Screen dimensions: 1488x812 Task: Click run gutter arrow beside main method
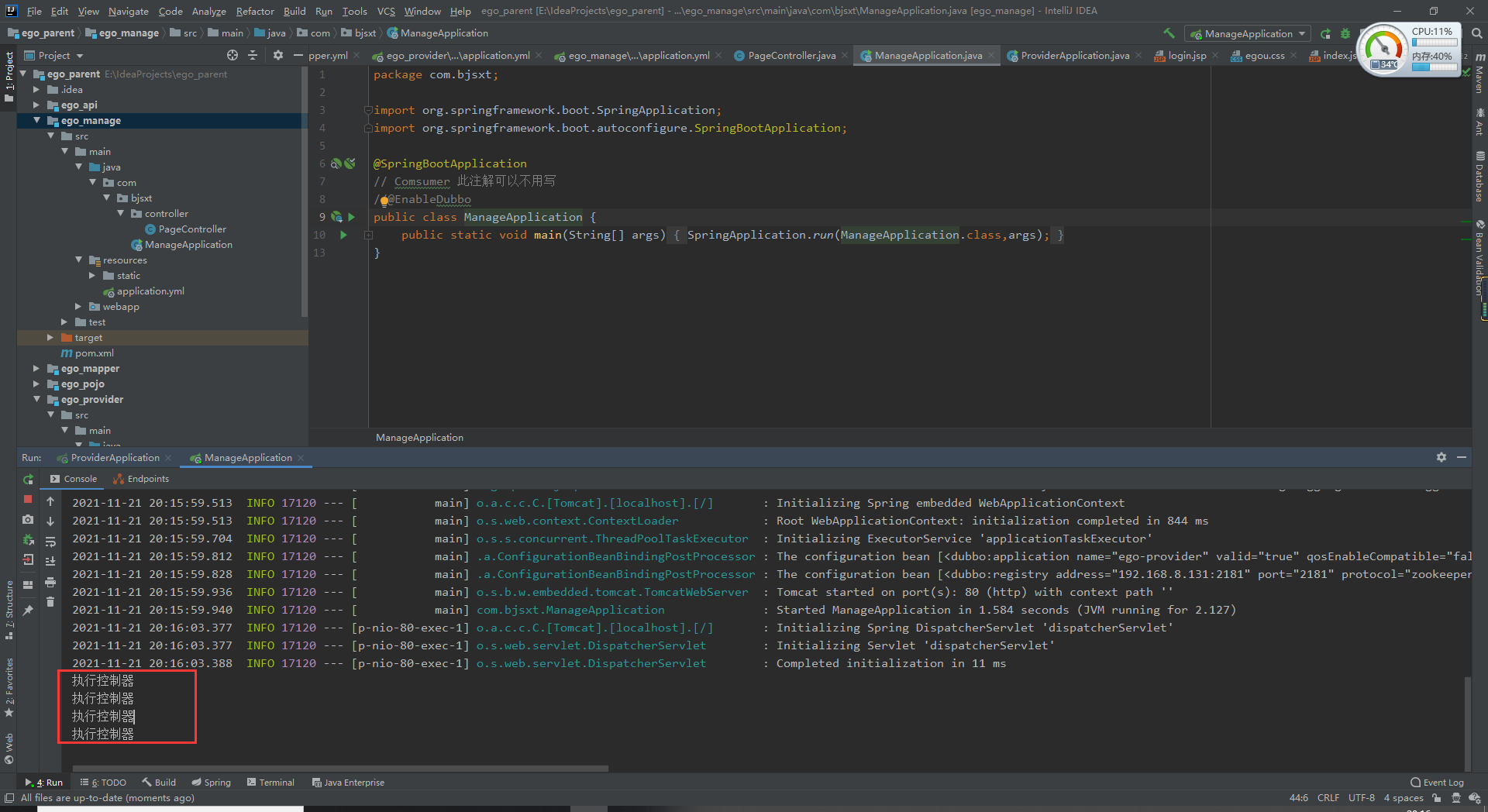coord(343,235)
